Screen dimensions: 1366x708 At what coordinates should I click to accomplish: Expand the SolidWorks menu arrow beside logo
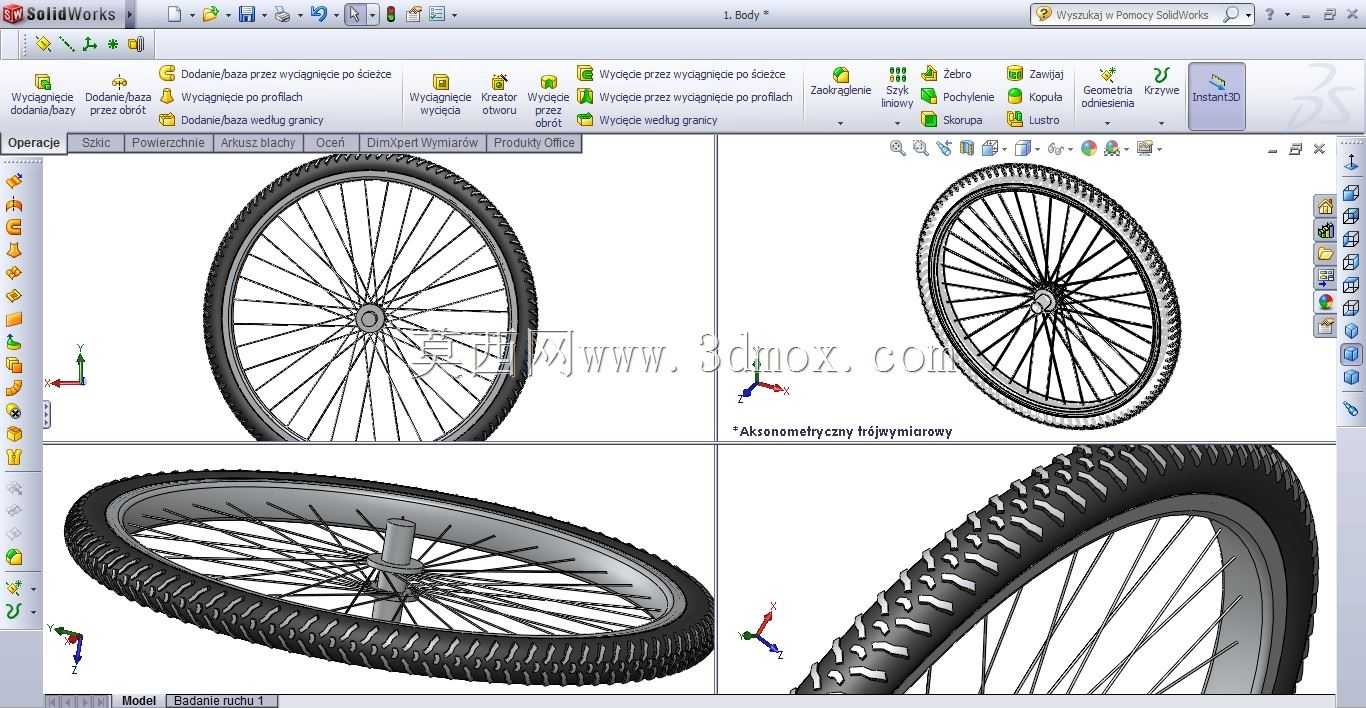pos(130,15)
